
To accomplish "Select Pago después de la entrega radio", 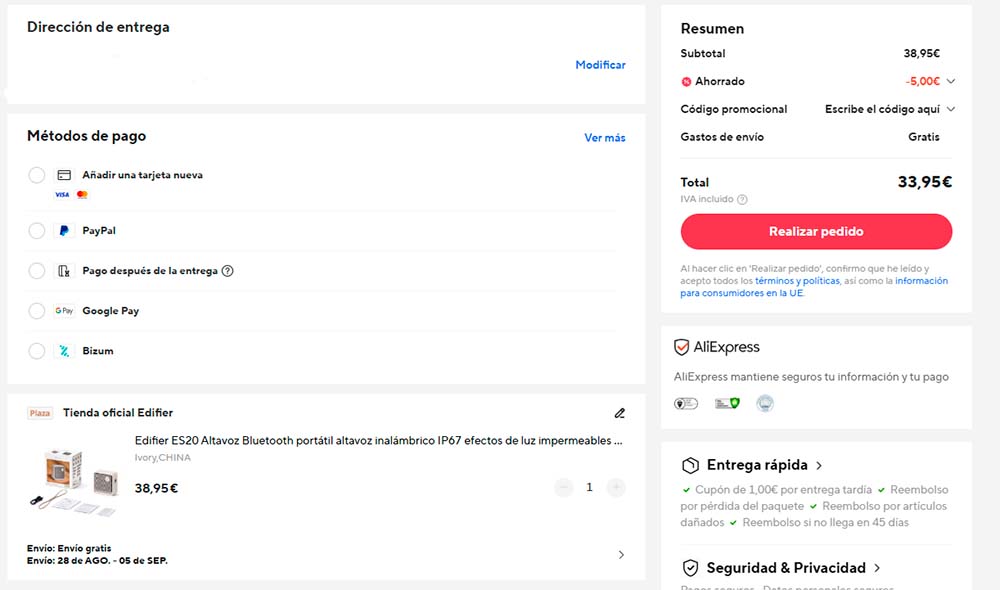I will coord(37,270).
